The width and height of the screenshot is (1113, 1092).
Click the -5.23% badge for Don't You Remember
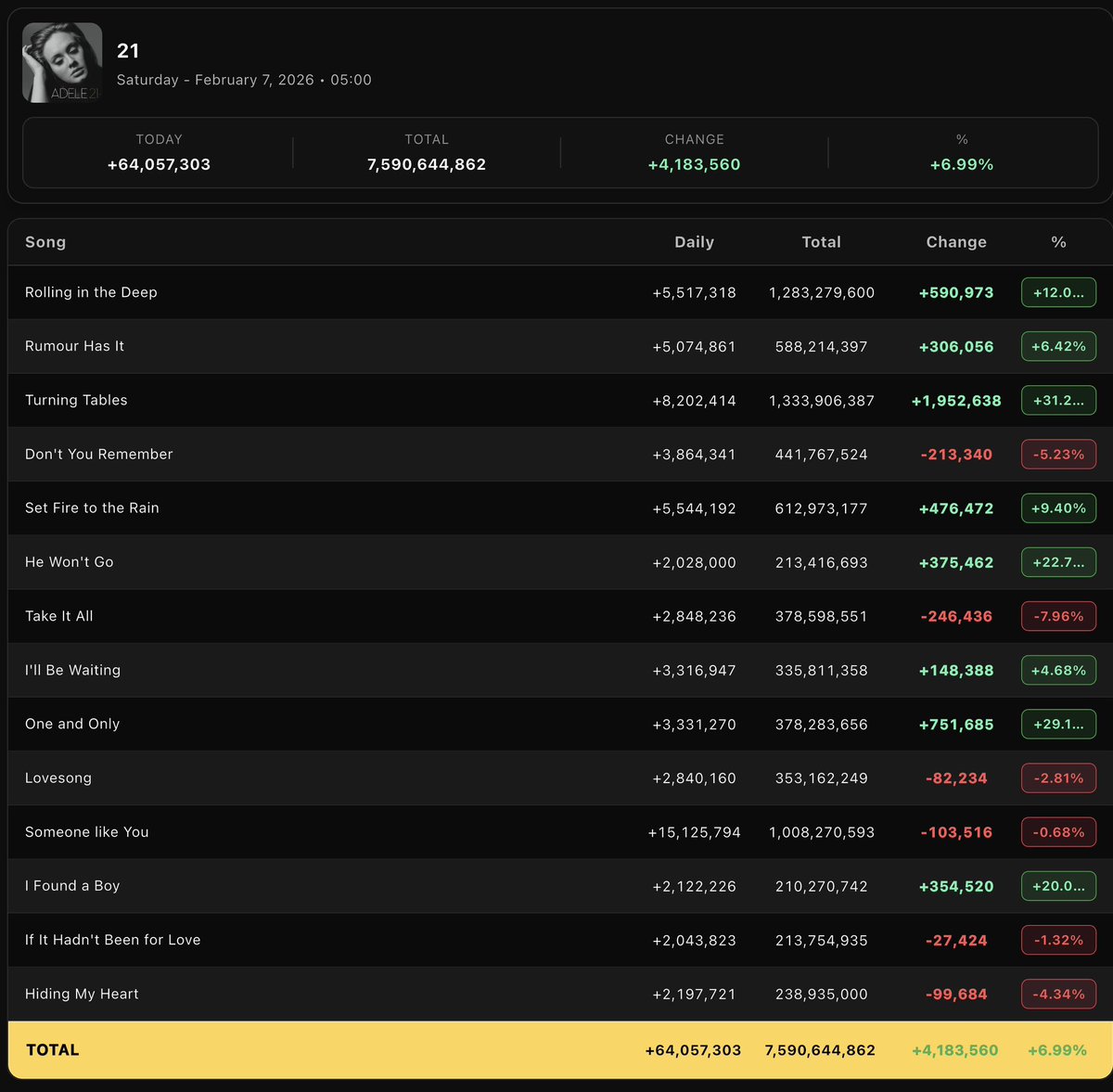(x=1058, y=454)
